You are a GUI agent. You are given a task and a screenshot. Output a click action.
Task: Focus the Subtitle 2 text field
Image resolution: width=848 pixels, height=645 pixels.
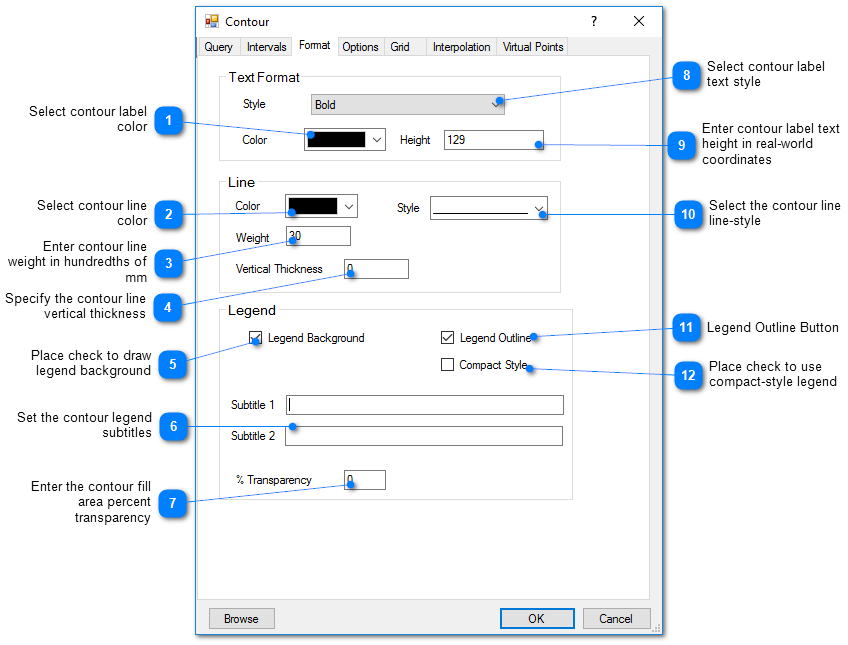(424, 436)
